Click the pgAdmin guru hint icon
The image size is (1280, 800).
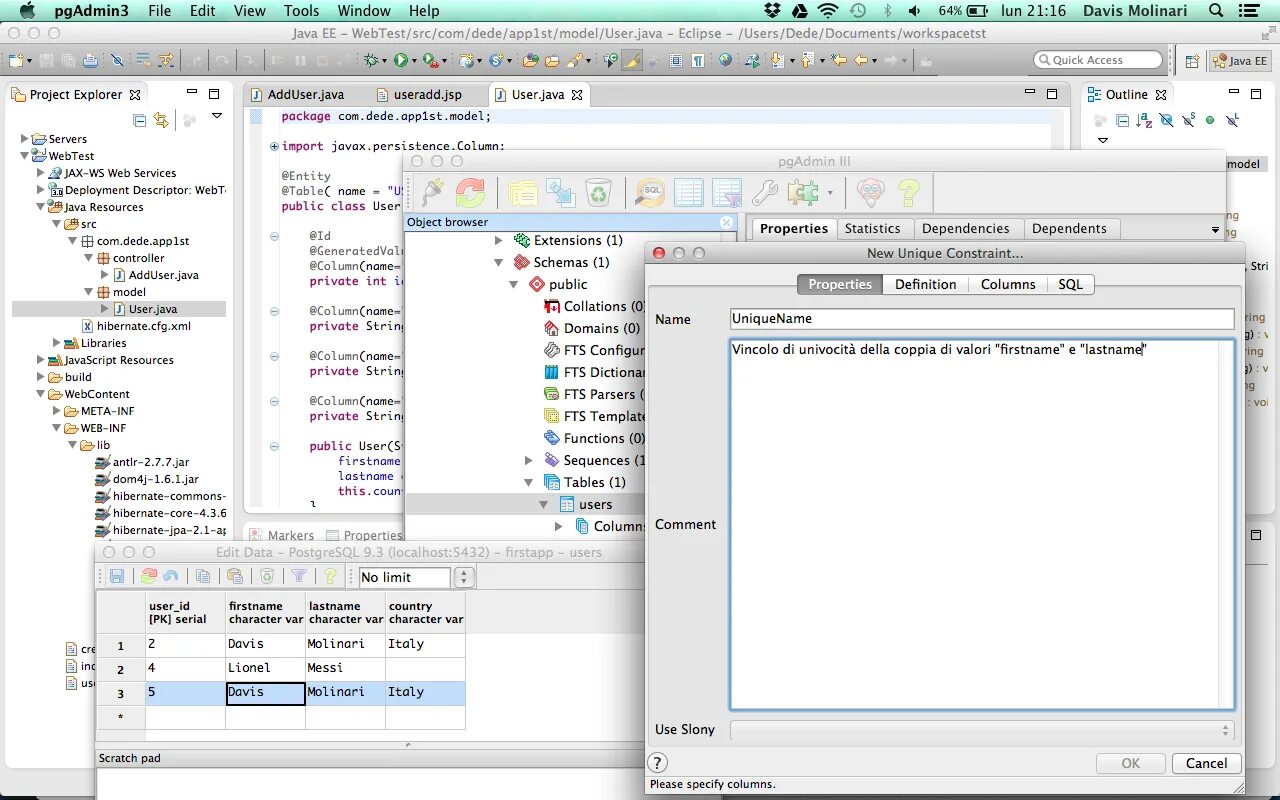(x=871, y=192)
